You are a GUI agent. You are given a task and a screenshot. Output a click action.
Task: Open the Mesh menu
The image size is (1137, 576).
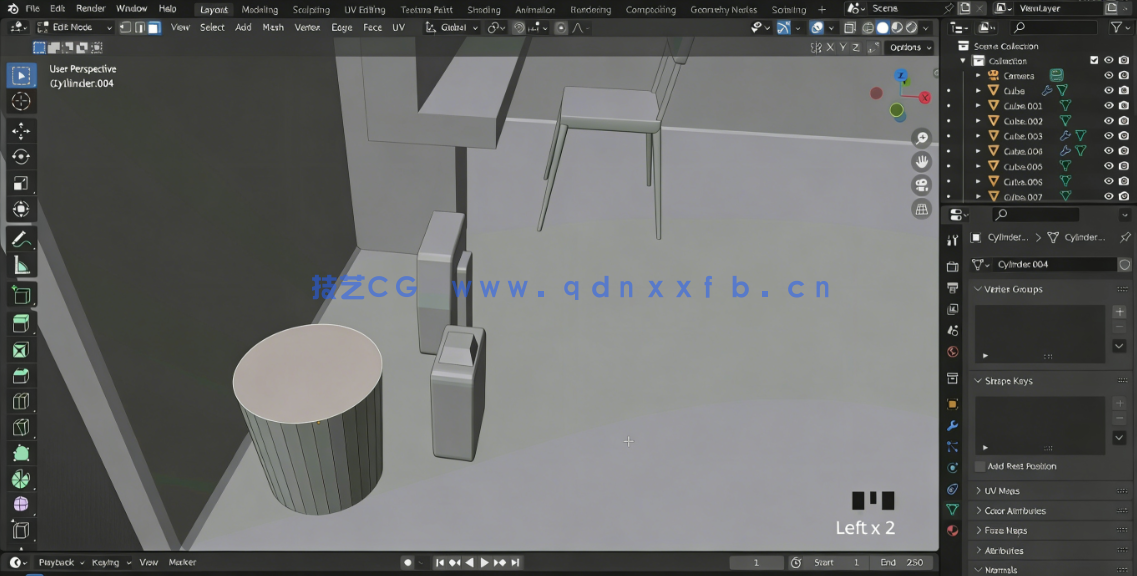(273, 28)
